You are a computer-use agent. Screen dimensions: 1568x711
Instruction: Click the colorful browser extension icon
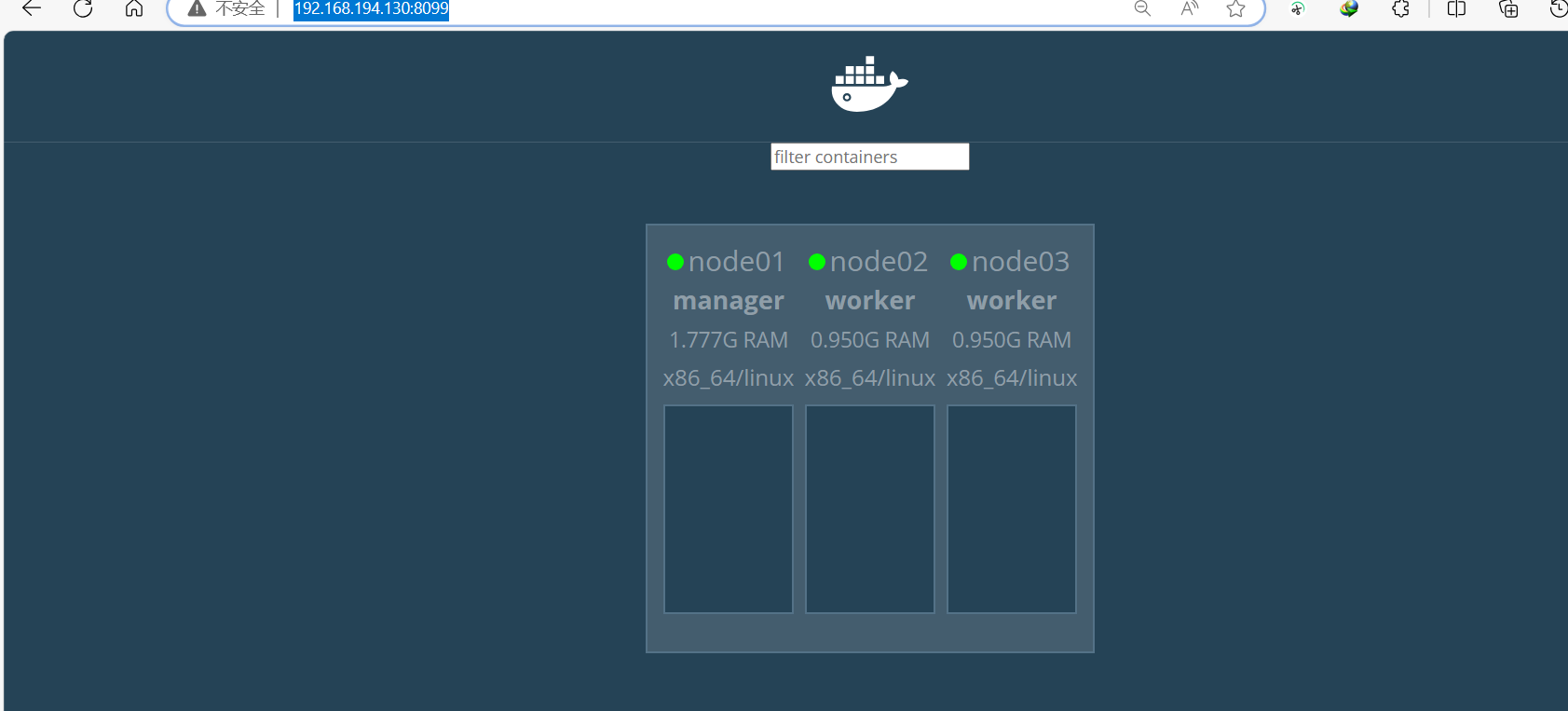click(x=1349, y=8)
